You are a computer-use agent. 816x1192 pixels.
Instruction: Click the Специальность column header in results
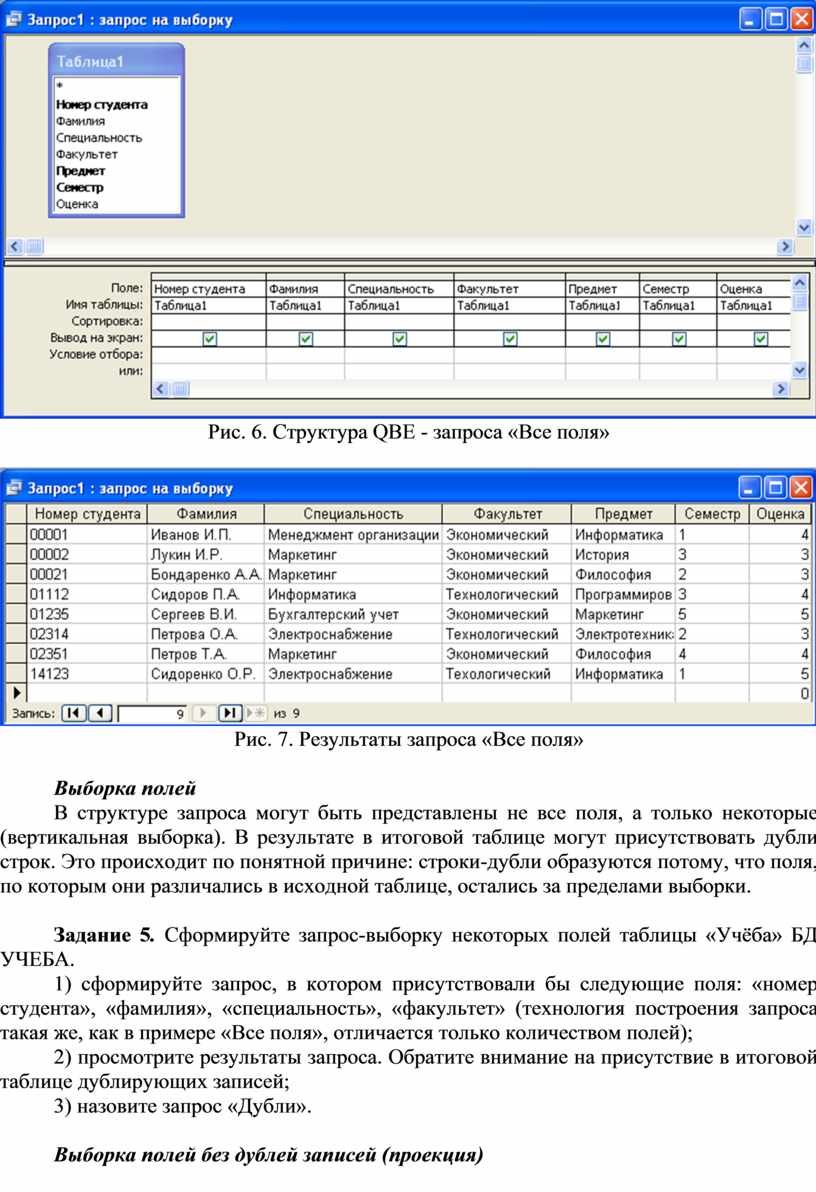point(353,514)
